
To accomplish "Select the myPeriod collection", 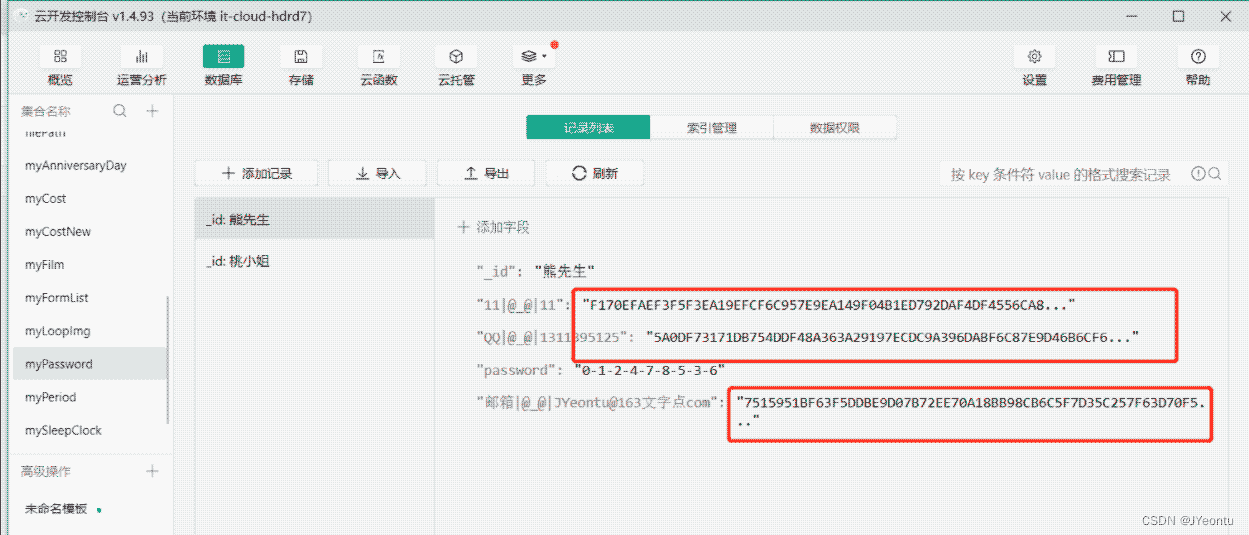I will pos(50,397).
